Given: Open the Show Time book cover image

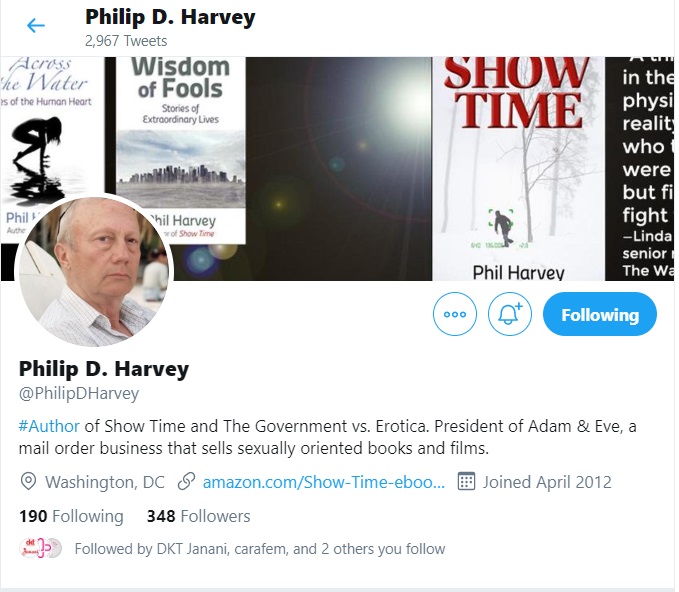Looking at the screenshot, I should click(518, 169).
